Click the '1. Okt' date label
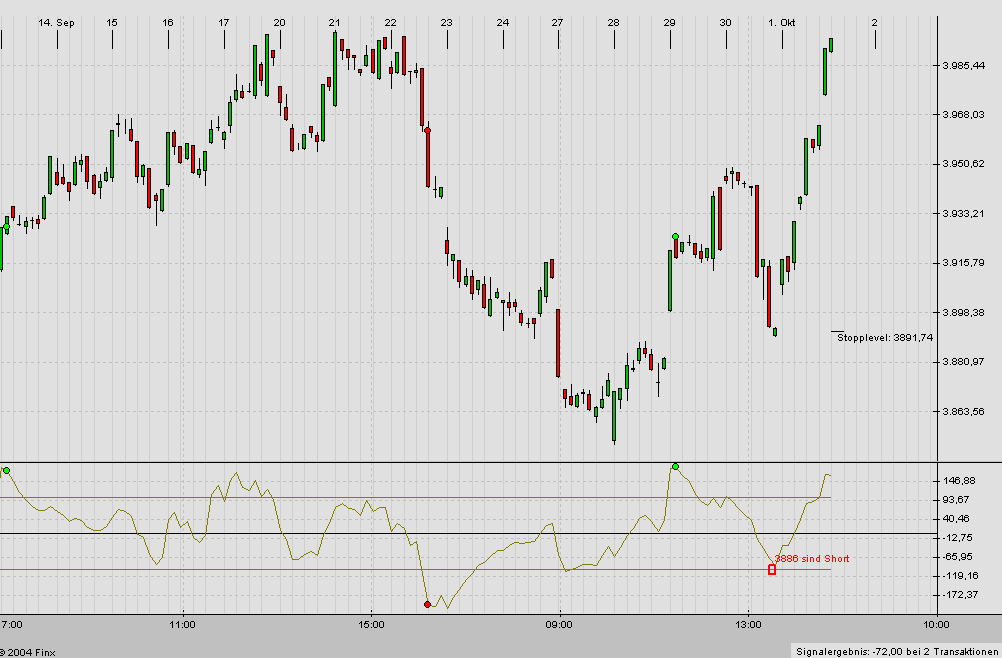The width and height of the screenshot is (1002, 658). 781,22
